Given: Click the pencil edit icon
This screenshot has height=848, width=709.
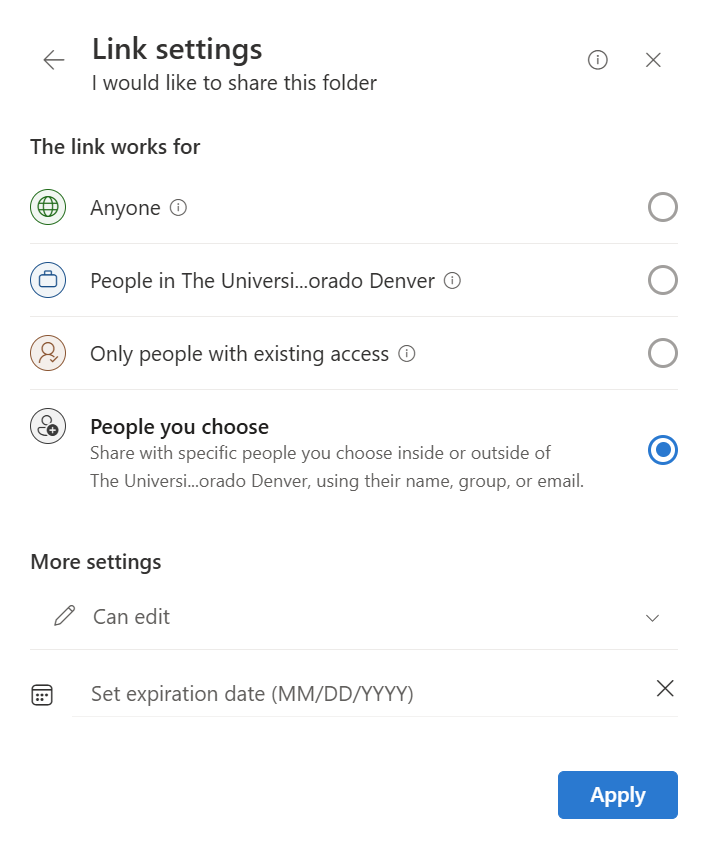Looking at the screenshot, I should tap(65, 617).
